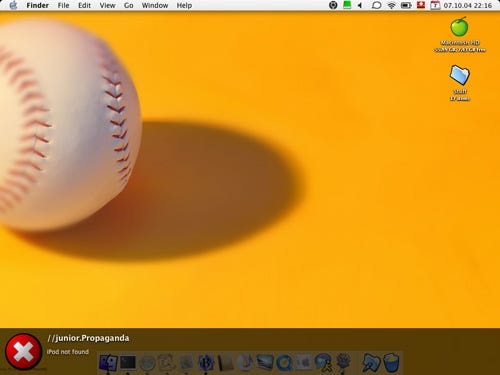Select the Stuff folder on the desktop
Viewport: 500px width, 375px height.
point(460,75)
